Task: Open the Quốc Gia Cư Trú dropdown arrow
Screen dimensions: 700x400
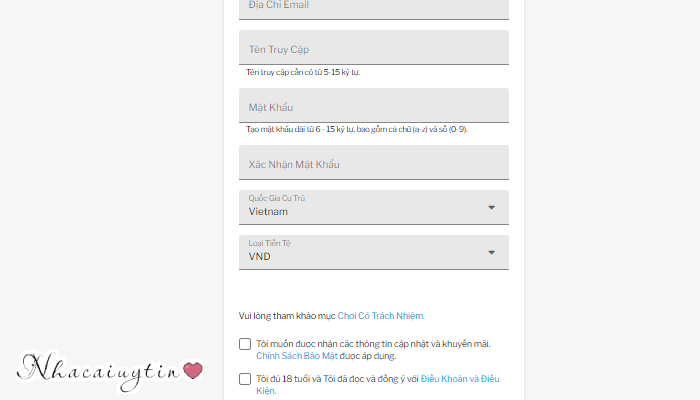Action: [x=492, y=208]
